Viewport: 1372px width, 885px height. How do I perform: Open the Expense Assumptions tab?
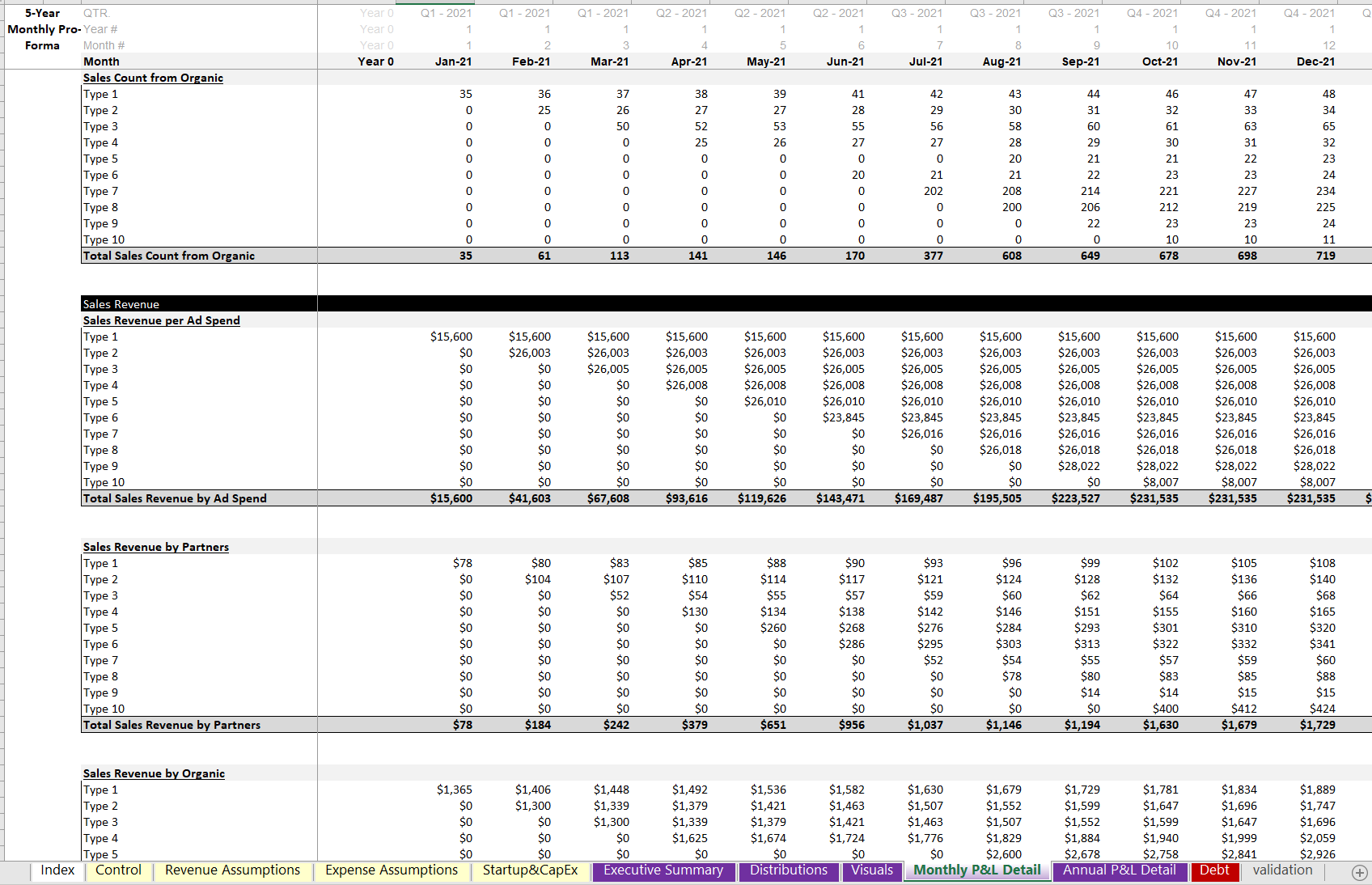pyautogui.click(x=392, y=870)
